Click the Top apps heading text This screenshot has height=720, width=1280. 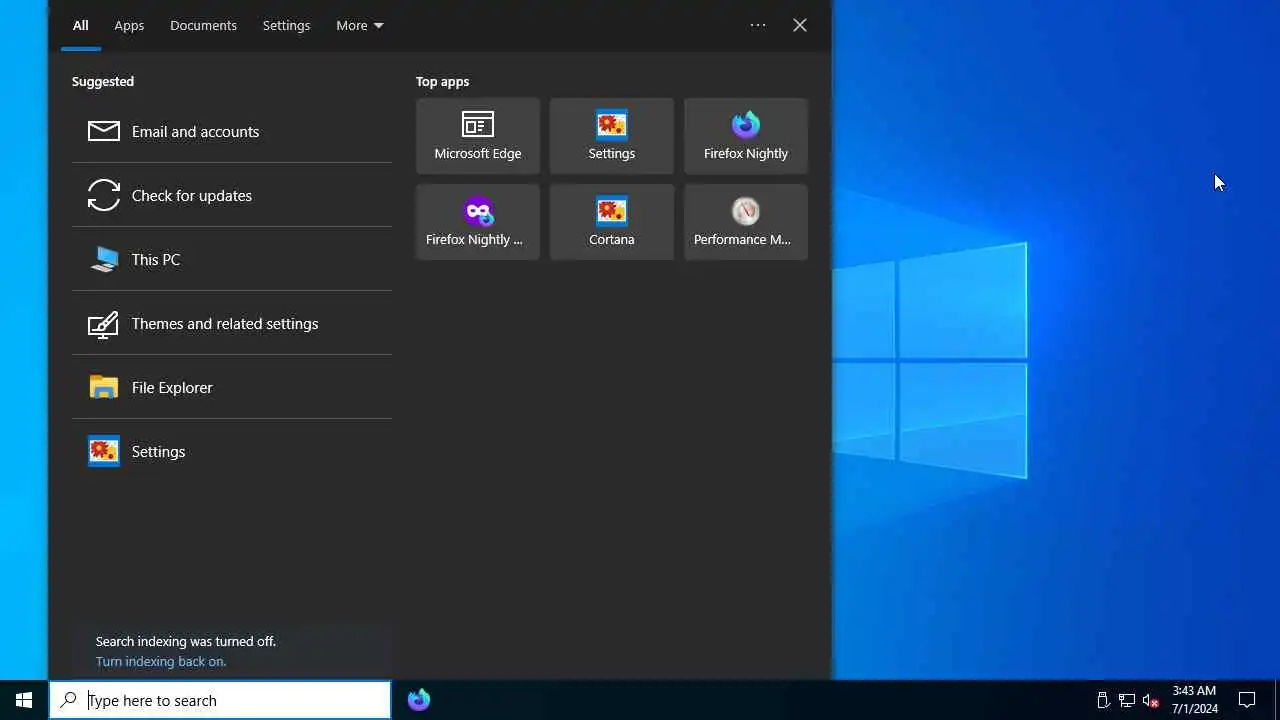point(442,81)
